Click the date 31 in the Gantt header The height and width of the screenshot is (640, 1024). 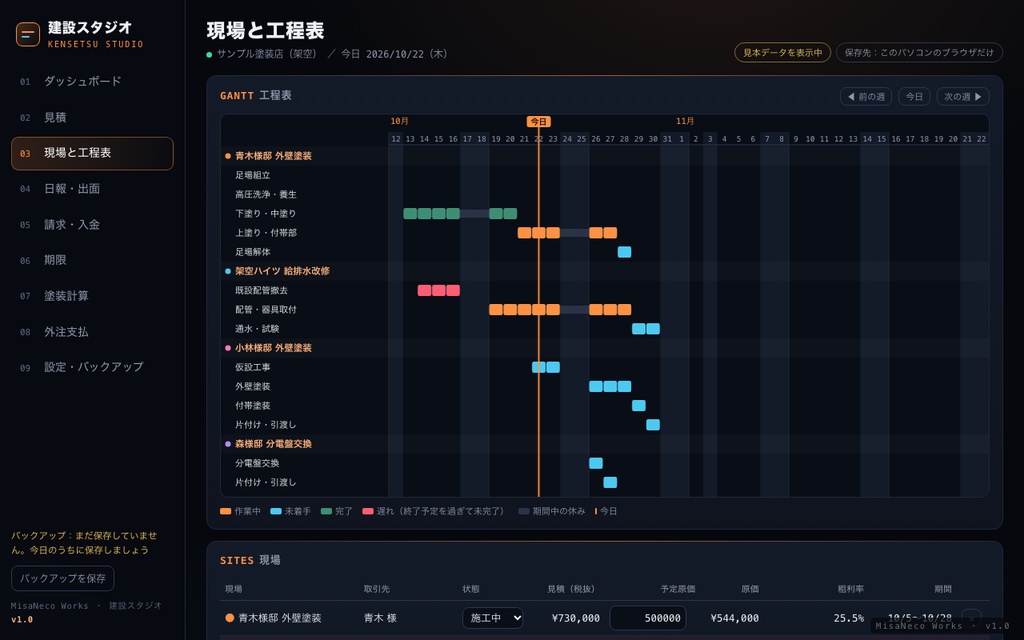tap(667, 139)
